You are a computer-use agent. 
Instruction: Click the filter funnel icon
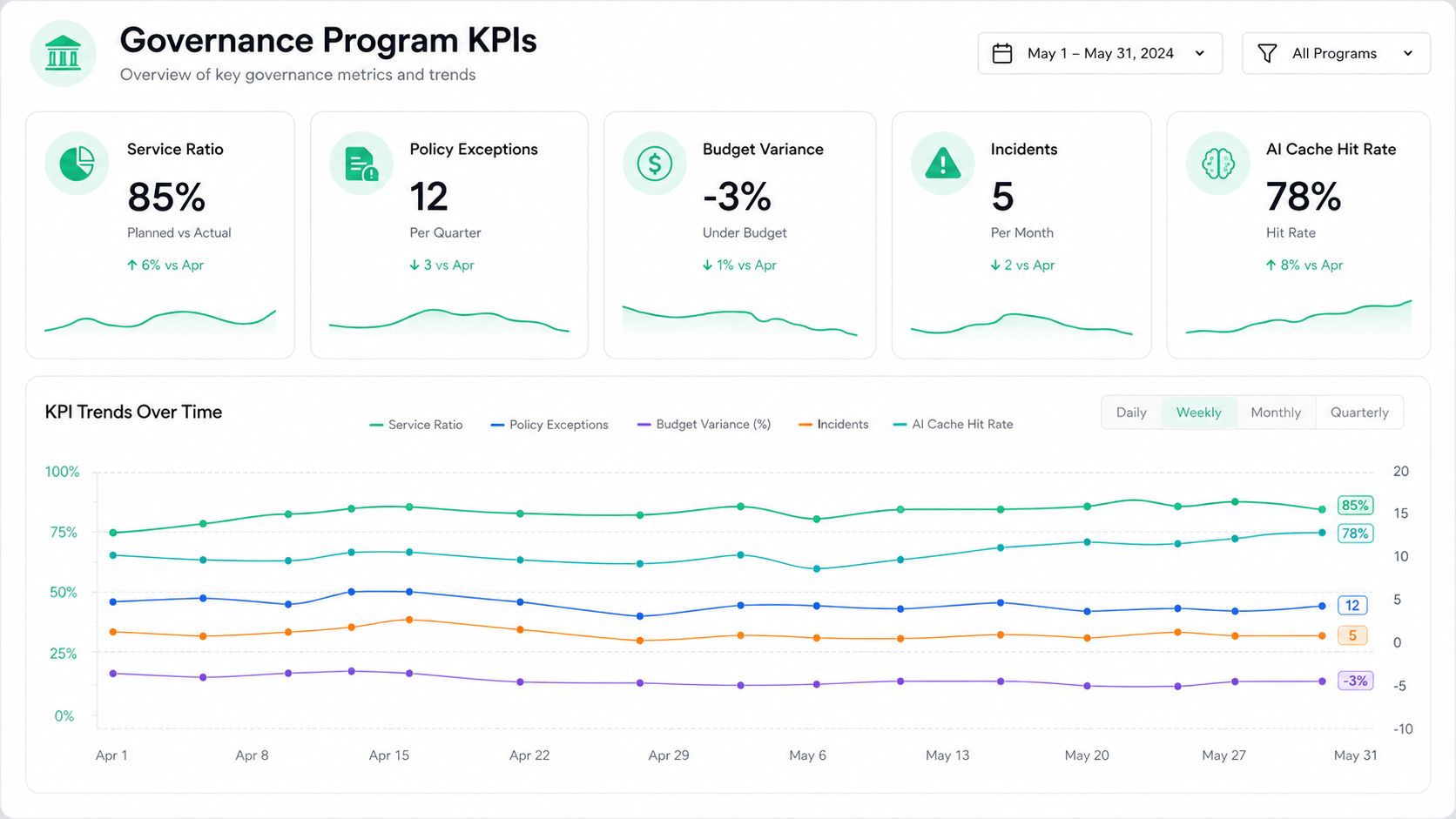point(1267,54)
